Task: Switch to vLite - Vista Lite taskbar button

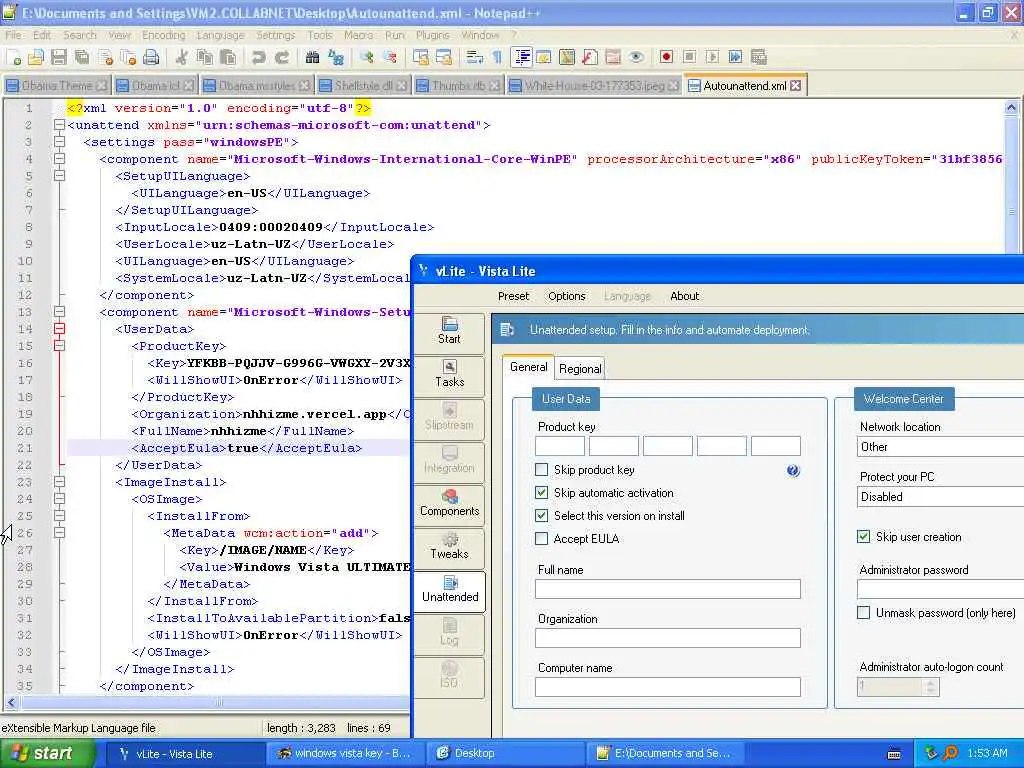Action: click(x=183, y=753)
